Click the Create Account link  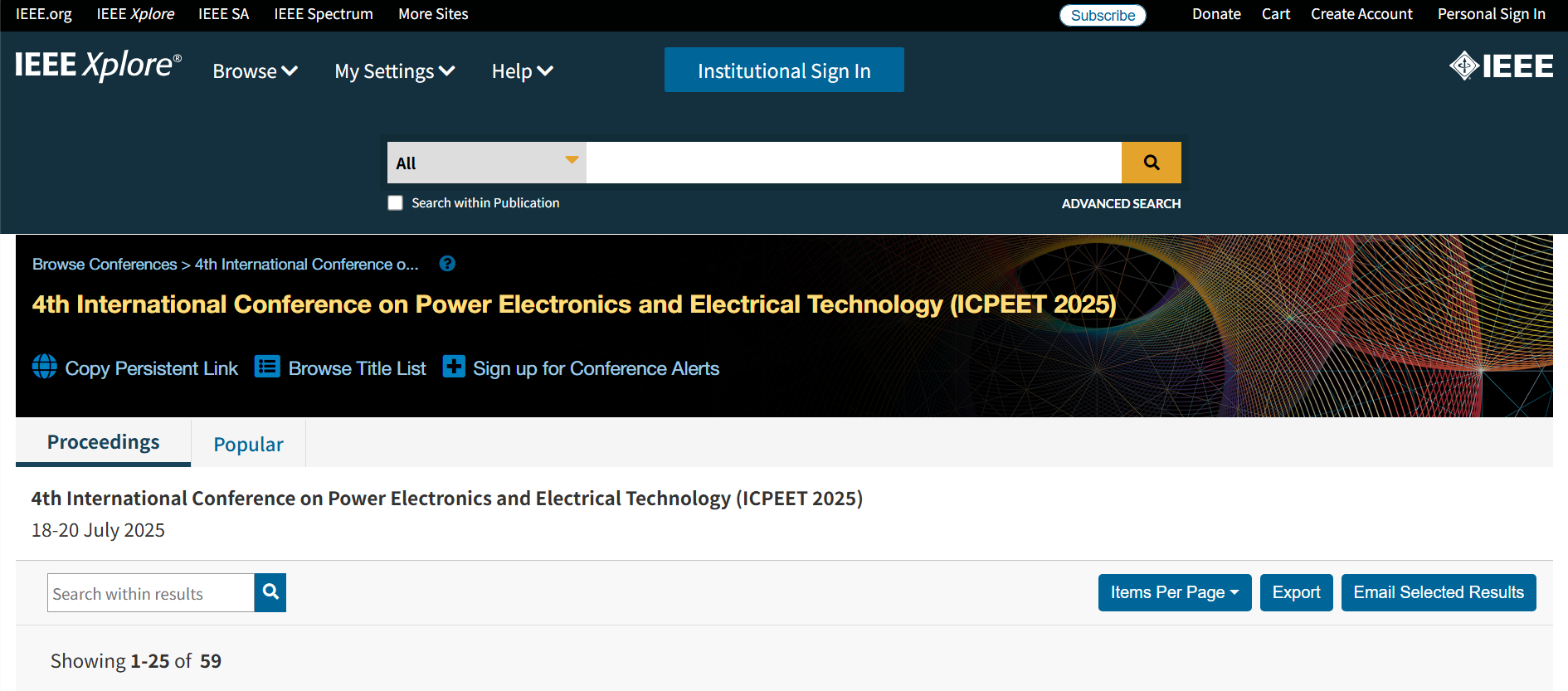pyautogui.click(x=1361, y=14)
